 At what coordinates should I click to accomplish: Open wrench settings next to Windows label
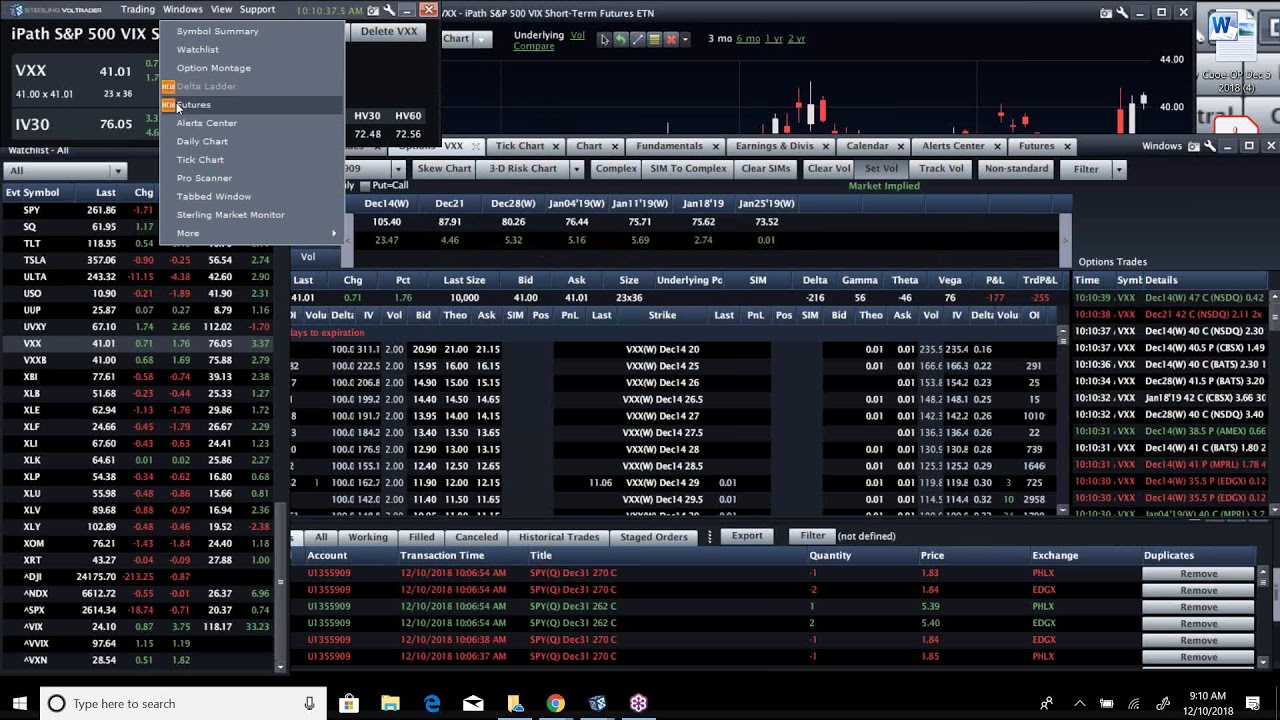[x=1210, y=146]
